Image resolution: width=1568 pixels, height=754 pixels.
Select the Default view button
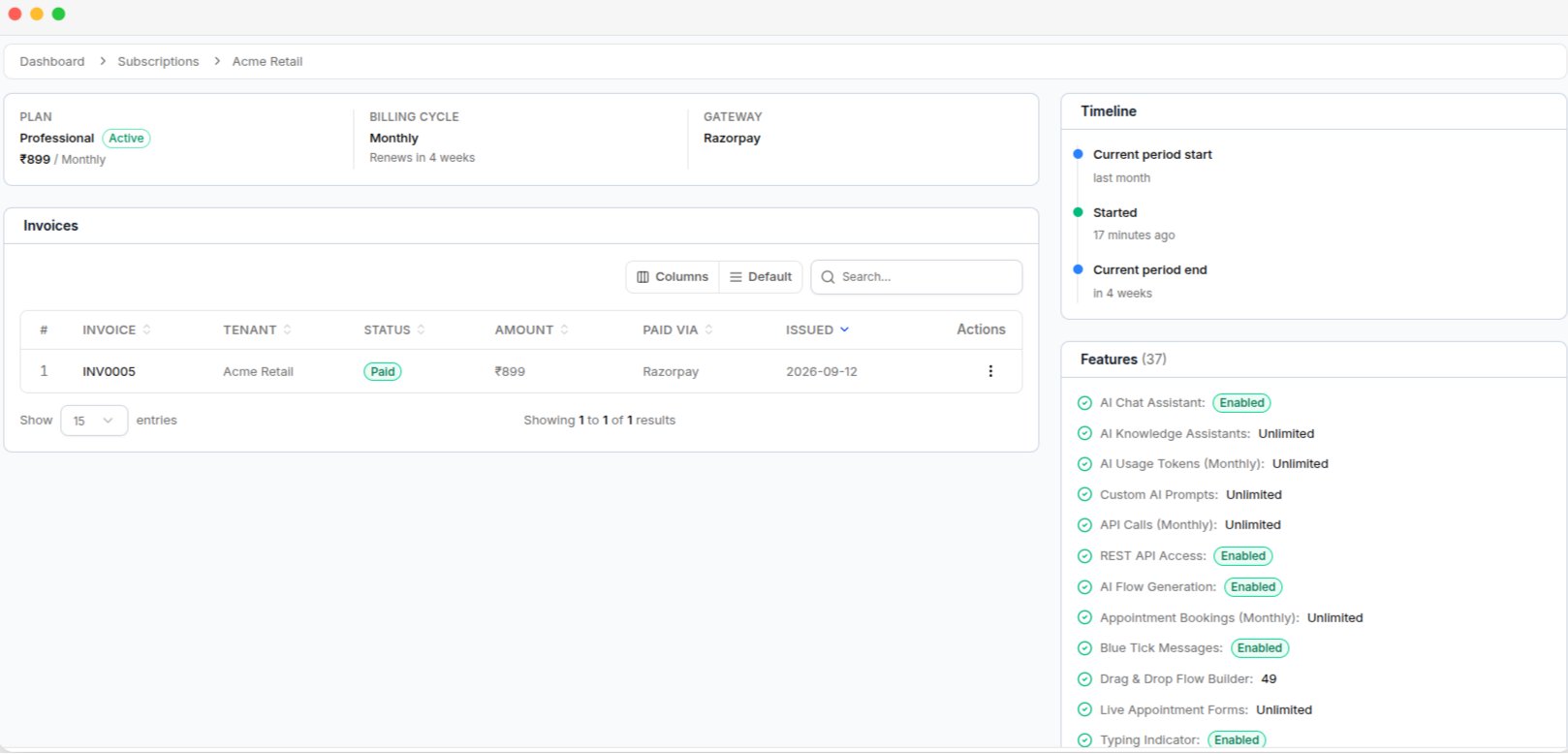pyautogui.click(x=761, y=277)
